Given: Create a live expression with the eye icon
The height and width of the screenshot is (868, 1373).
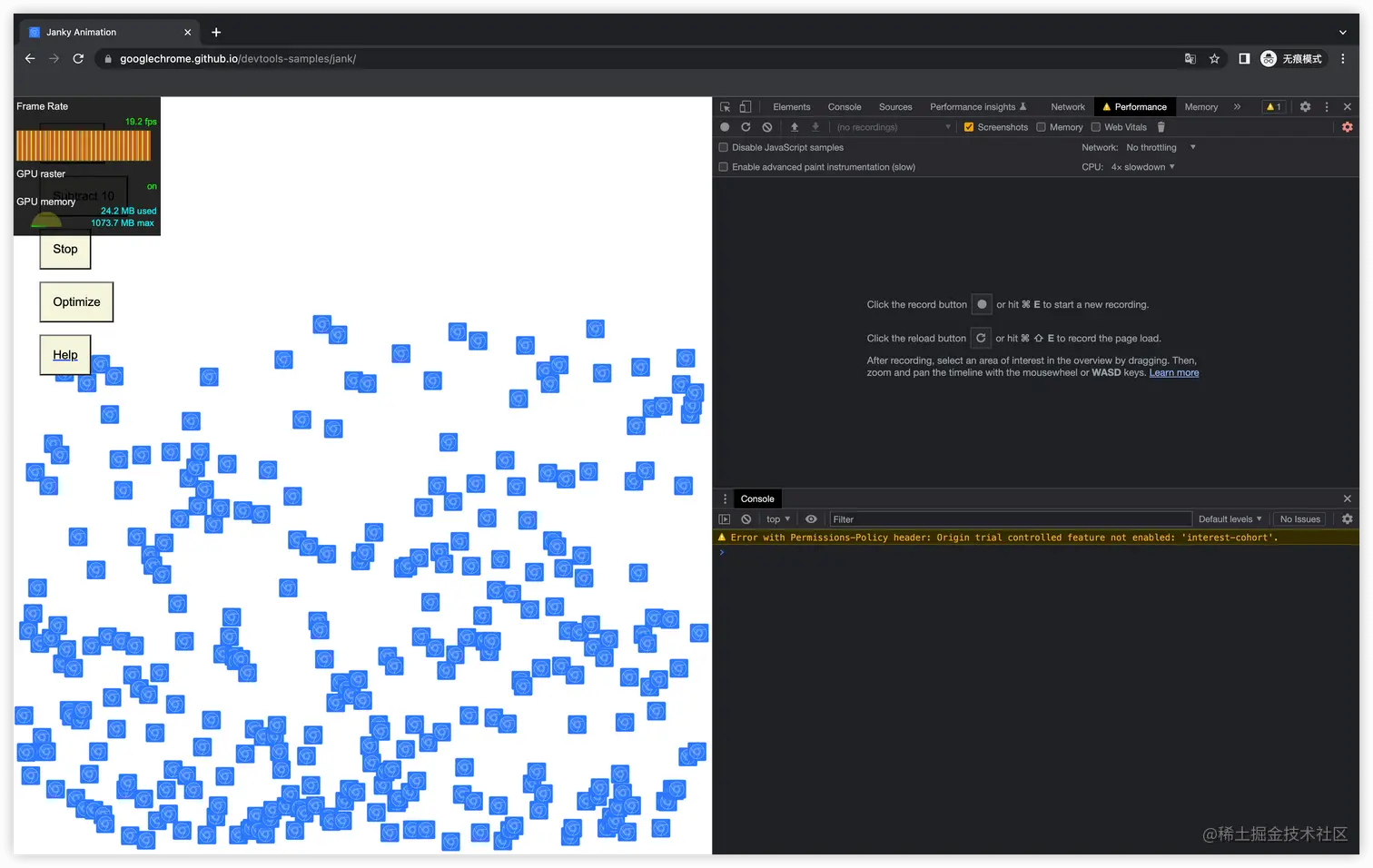Looking at the screenshot, I should click(811, 519).
